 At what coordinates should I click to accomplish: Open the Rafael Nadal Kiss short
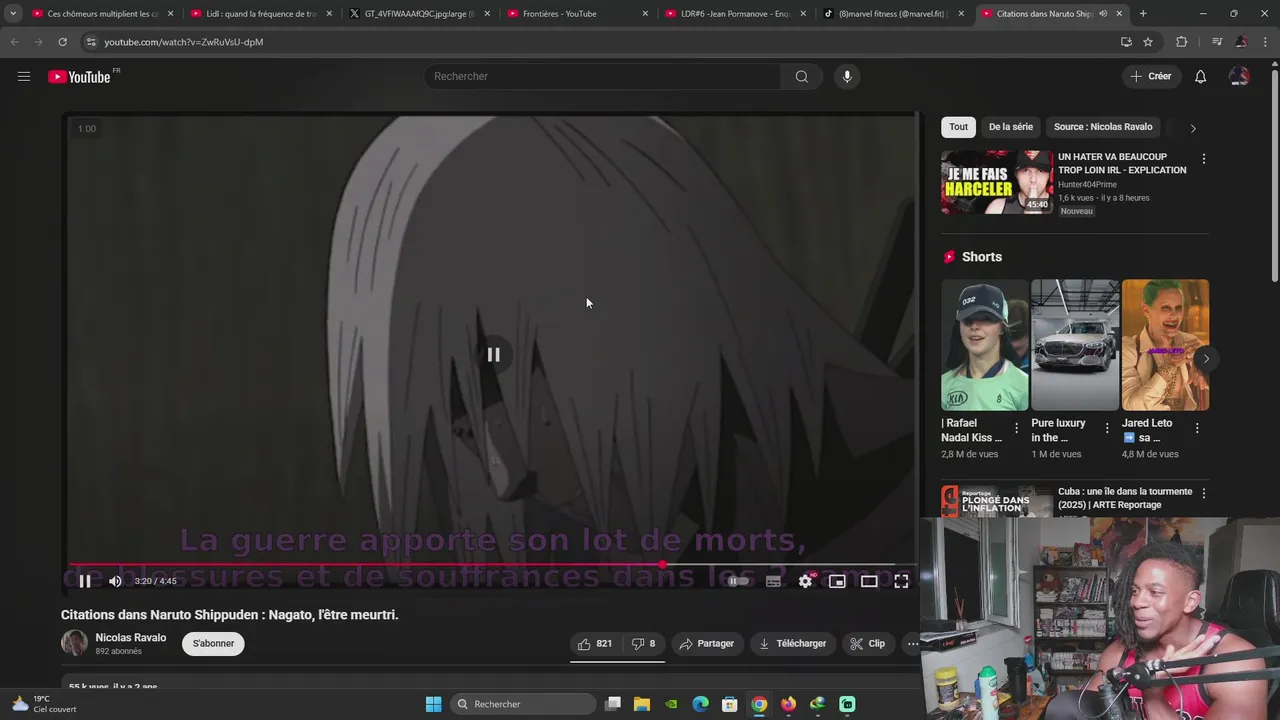pyautogui.click(x=984, y=345)
